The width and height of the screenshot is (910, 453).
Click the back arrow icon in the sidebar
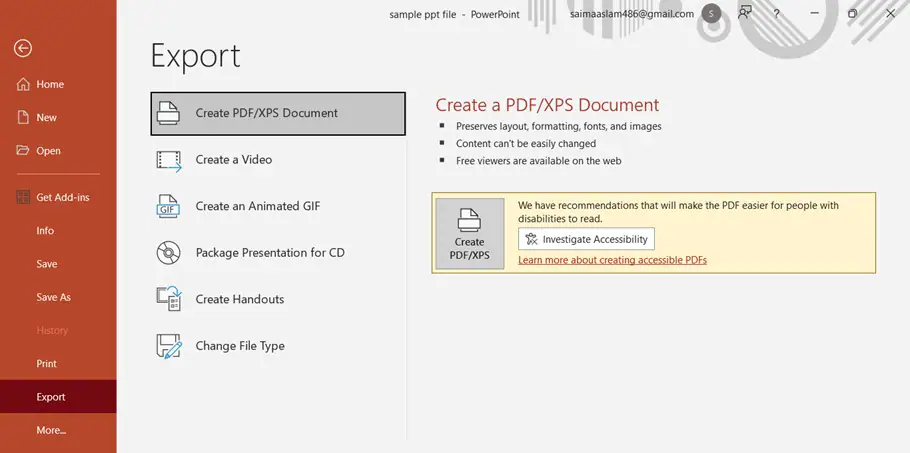point(23,49)
